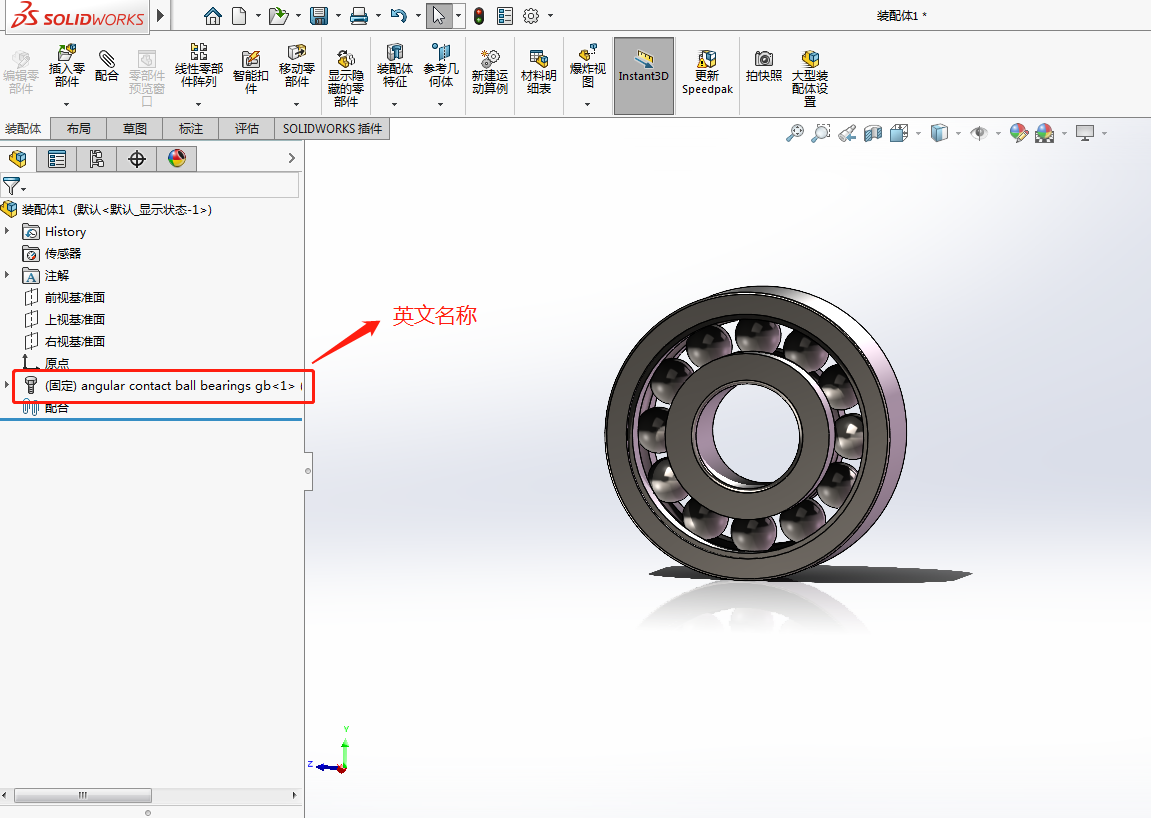This screenshot has height=818, width=1151.
Task: Open file properties list icon
Action: tap(505, 15)
